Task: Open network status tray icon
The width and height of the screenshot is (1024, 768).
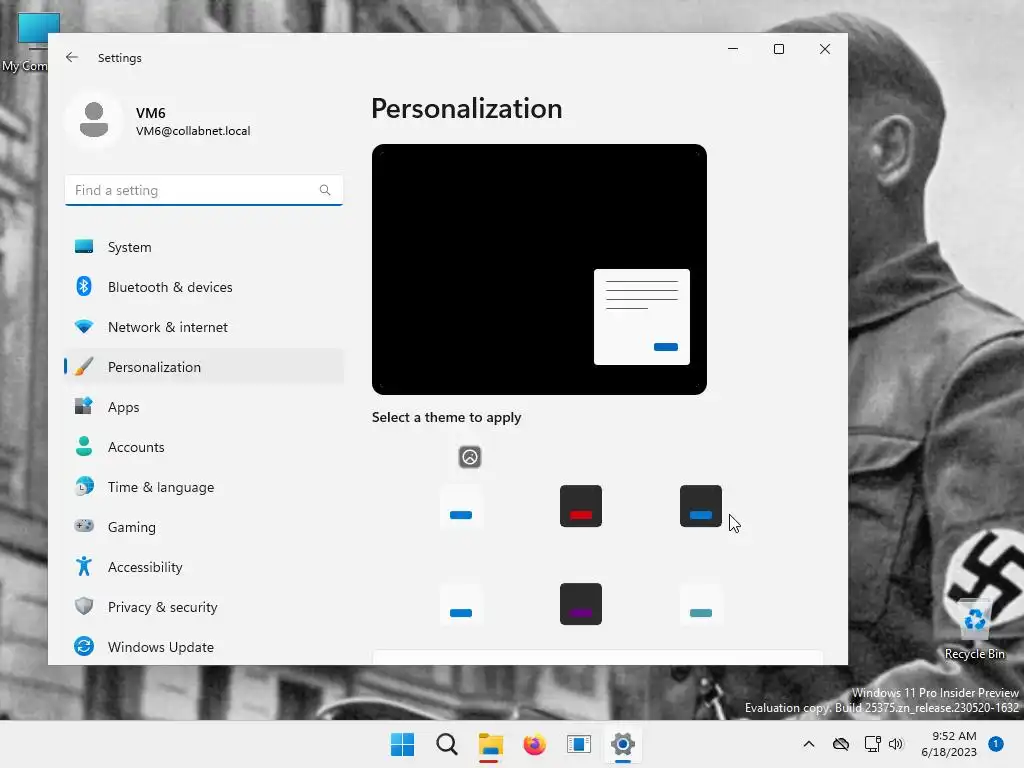Action: [872, 744]
